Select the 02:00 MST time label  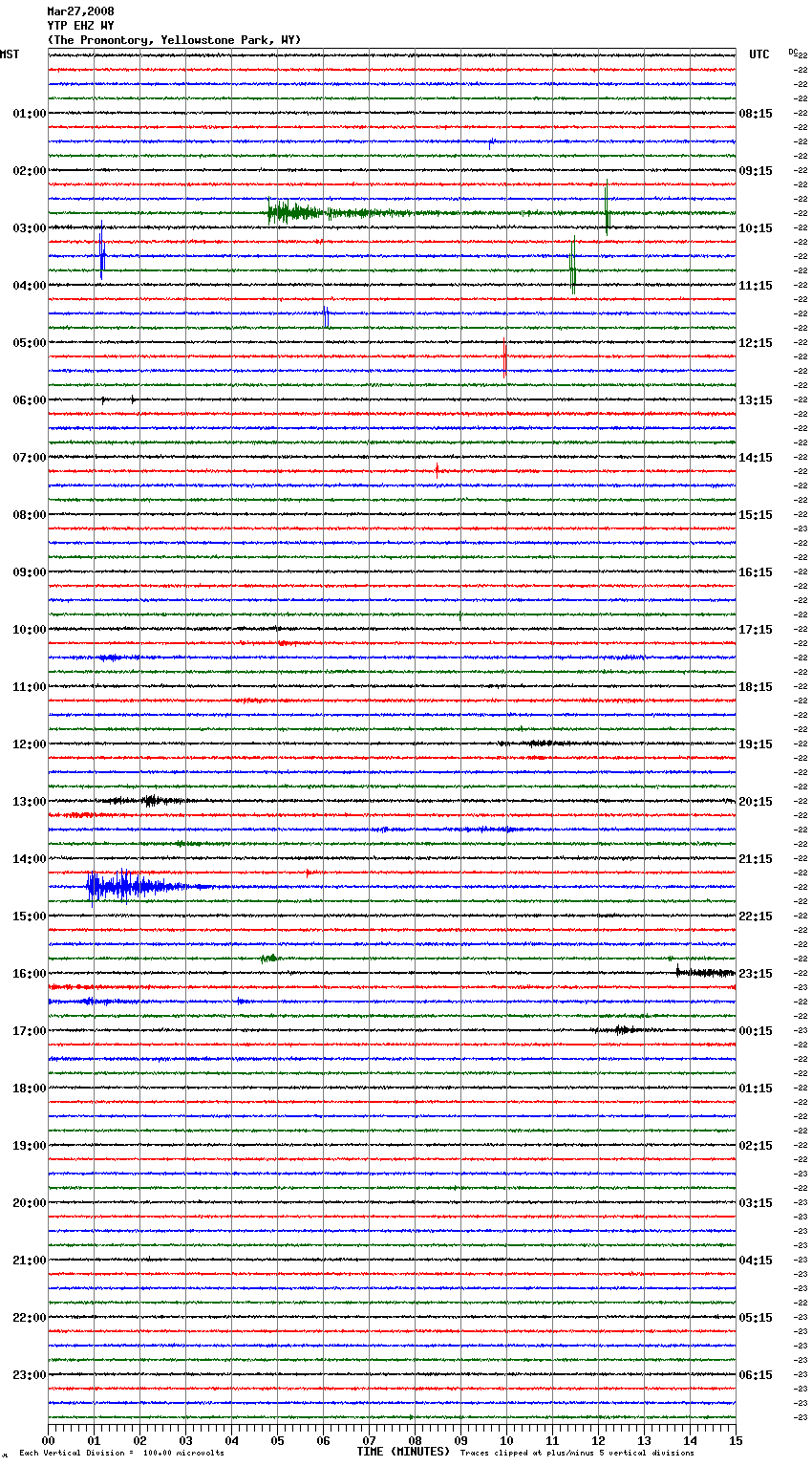click(x=30, y=171)
